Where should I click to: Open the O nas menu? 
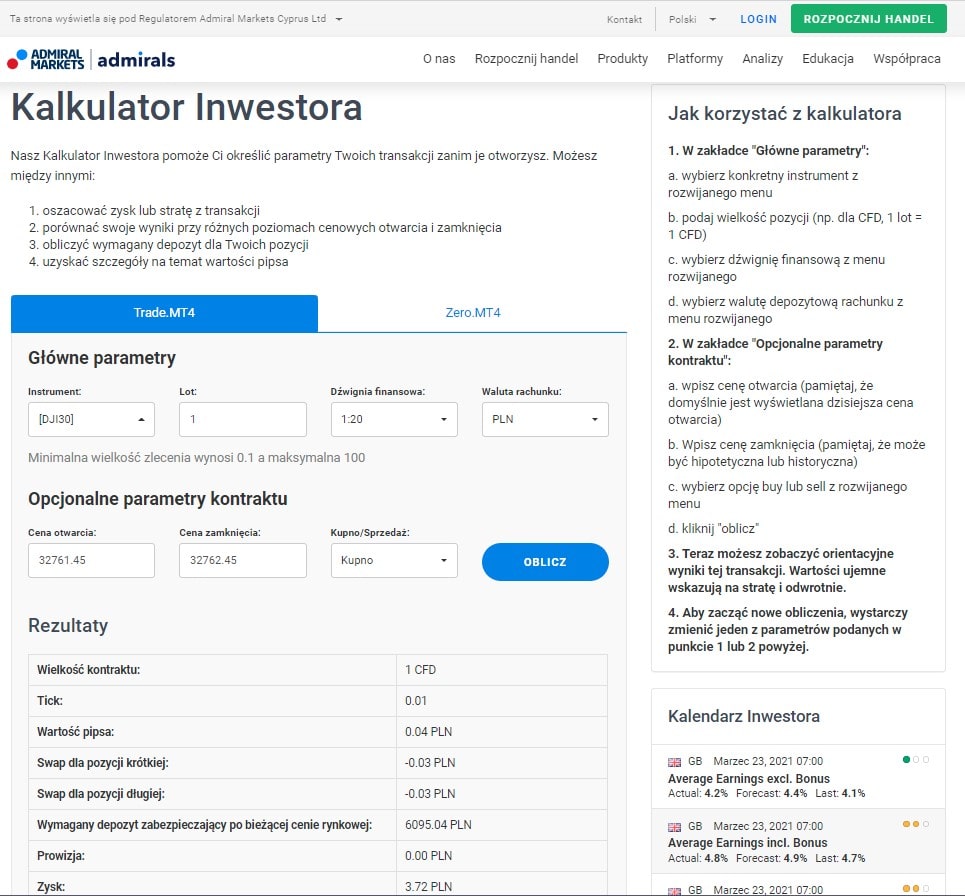439,58
